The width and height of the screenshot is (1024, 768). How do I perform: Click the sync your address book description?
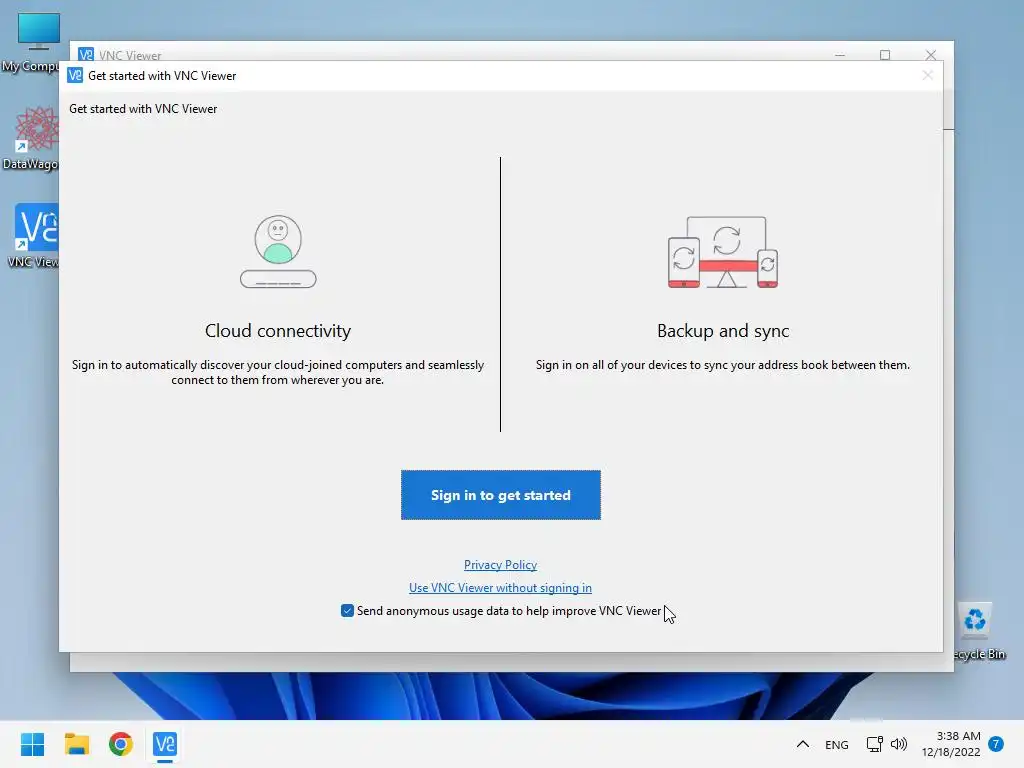tap(723, 365)
